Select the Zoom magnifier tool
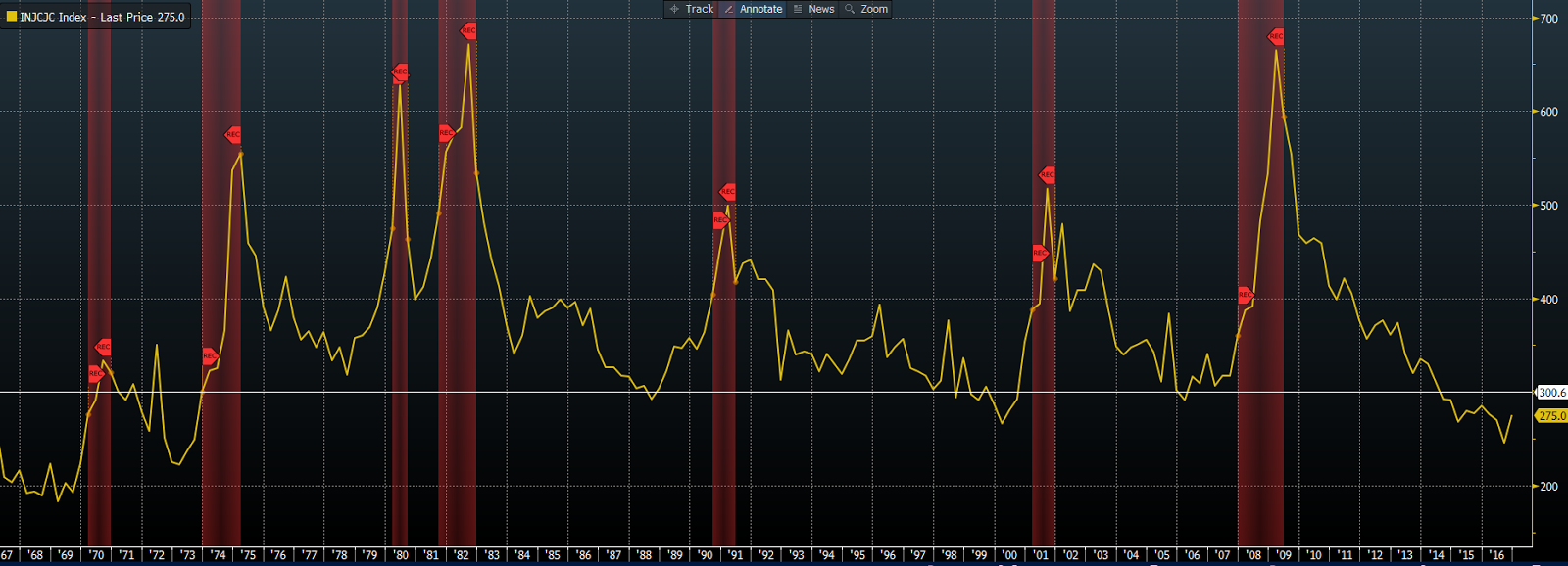 click(866, 9)
